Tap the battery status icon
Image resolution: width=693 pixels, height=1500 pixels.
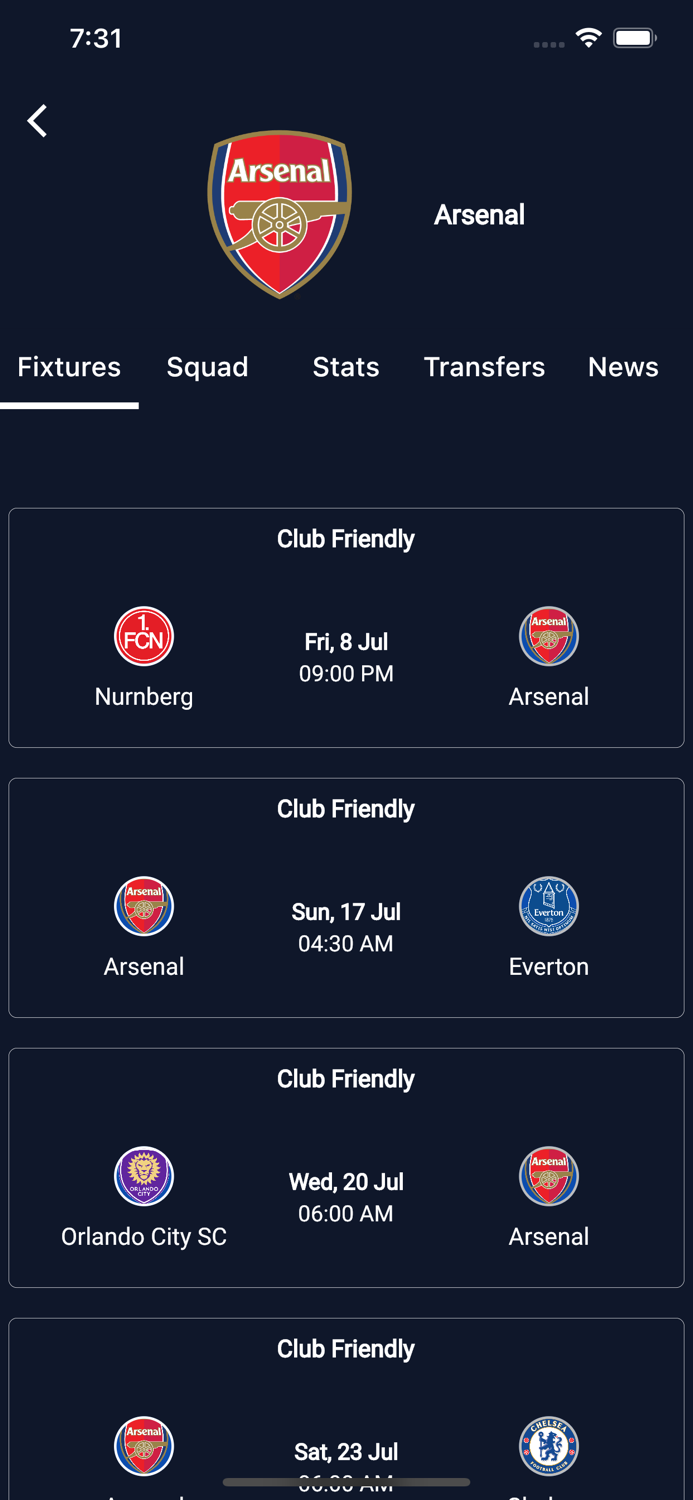[635, 39]
